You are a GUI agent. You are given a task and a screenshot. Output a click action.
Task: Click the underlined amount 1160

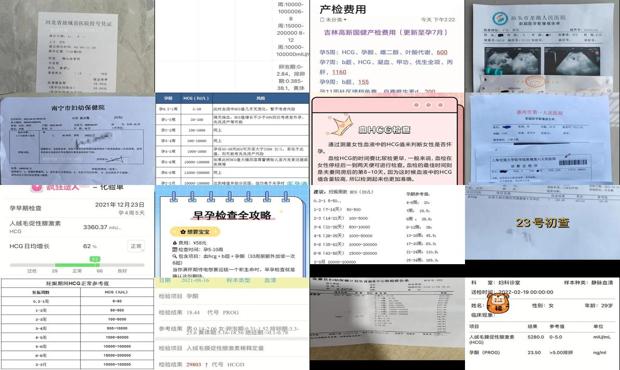pos(339,72)
